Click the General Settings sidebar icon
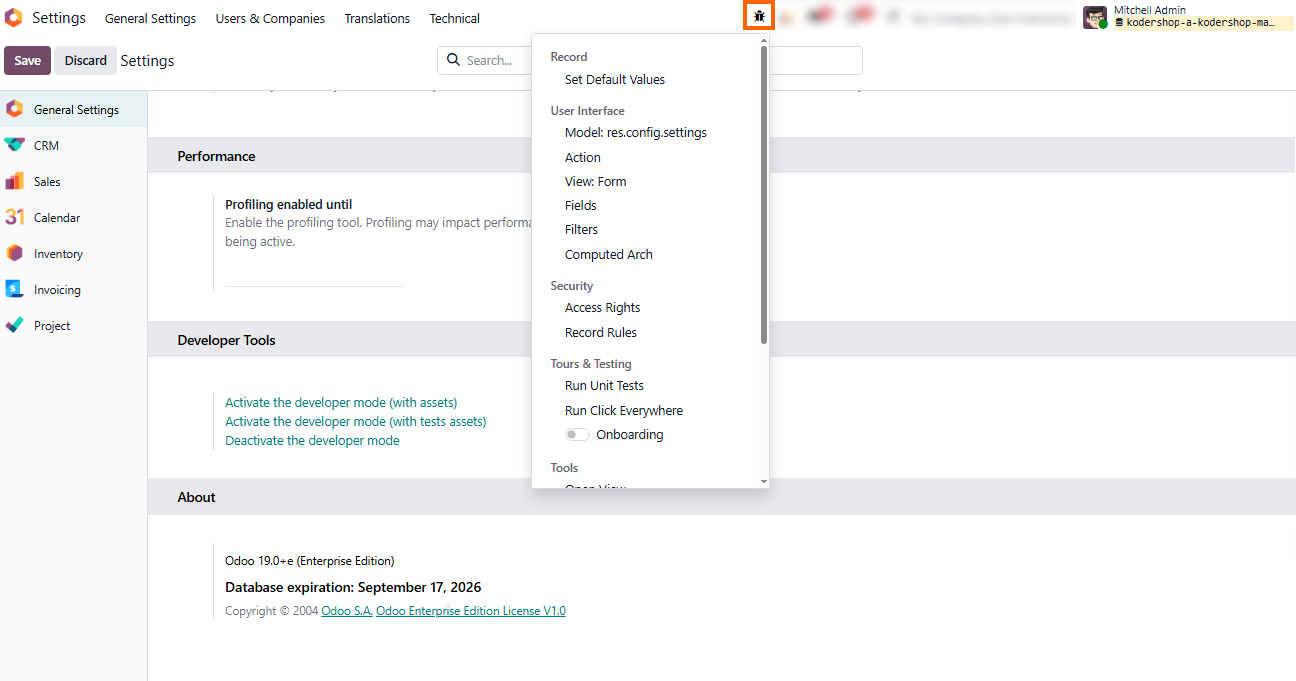Image resolution: width=1296 pixels, height=681 pixels. [x=14, y=109]
